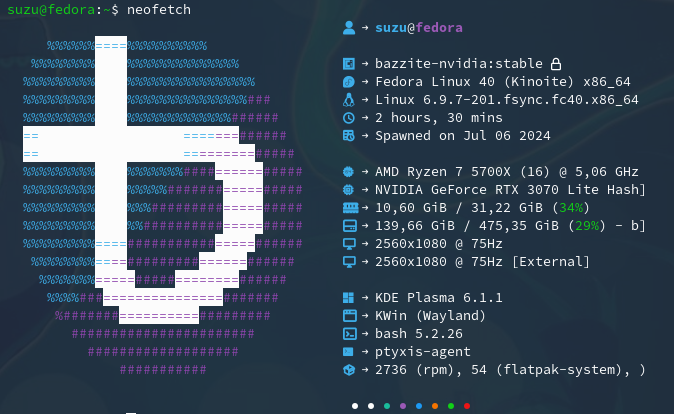The width and height of the screenshot is (674, 414).
Task: Click the orange color dot
Action: pos(435,406)
